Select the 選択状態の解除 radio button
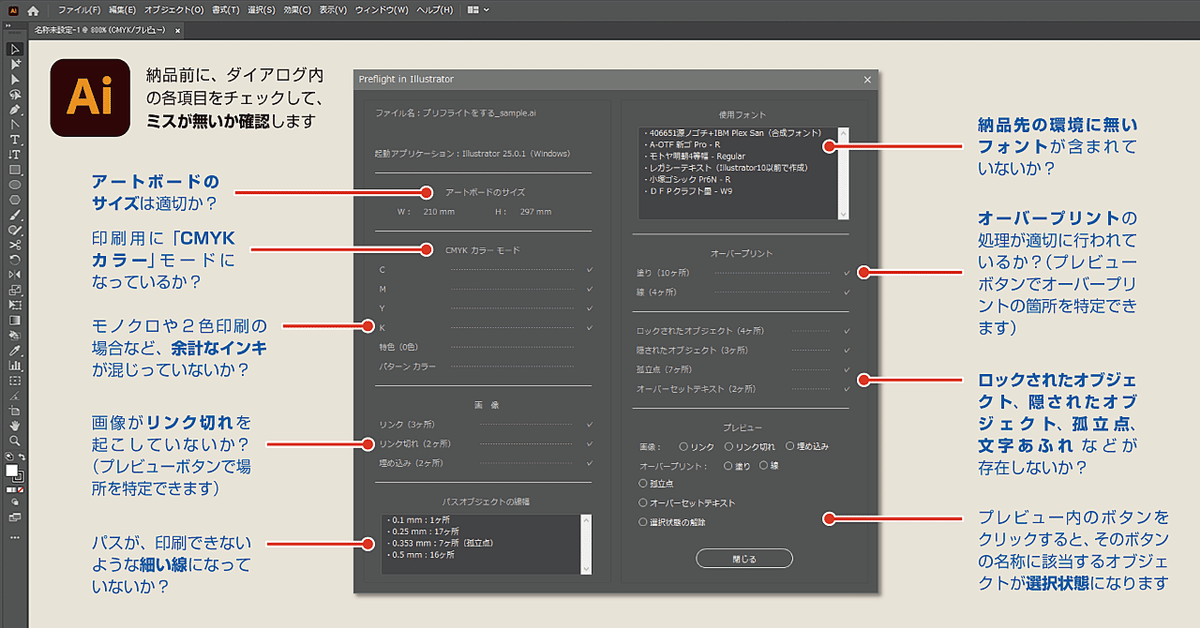The height and width of the screenshot is (628, 1200). 642,520
